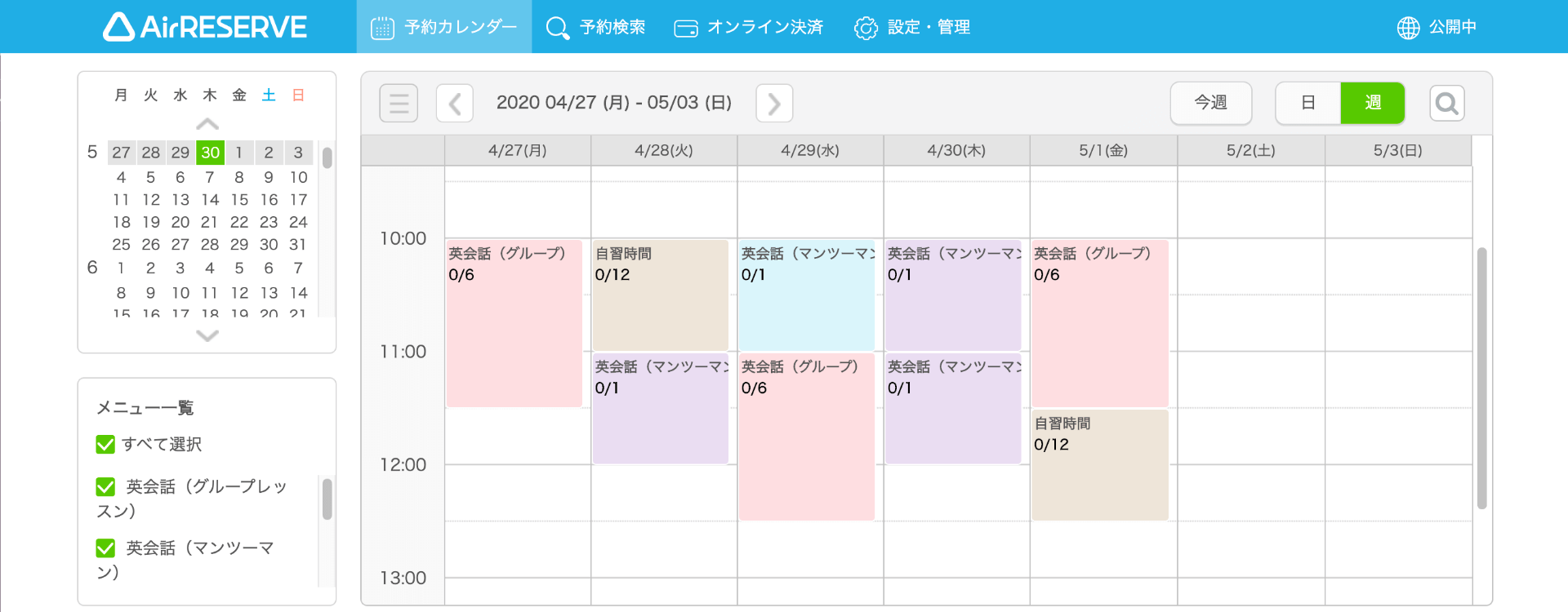Image resolution: width=1568 pixels, height=612 pixels.
Task: Open 設定・管理 using the gear icon
Action: pos(865,26)
